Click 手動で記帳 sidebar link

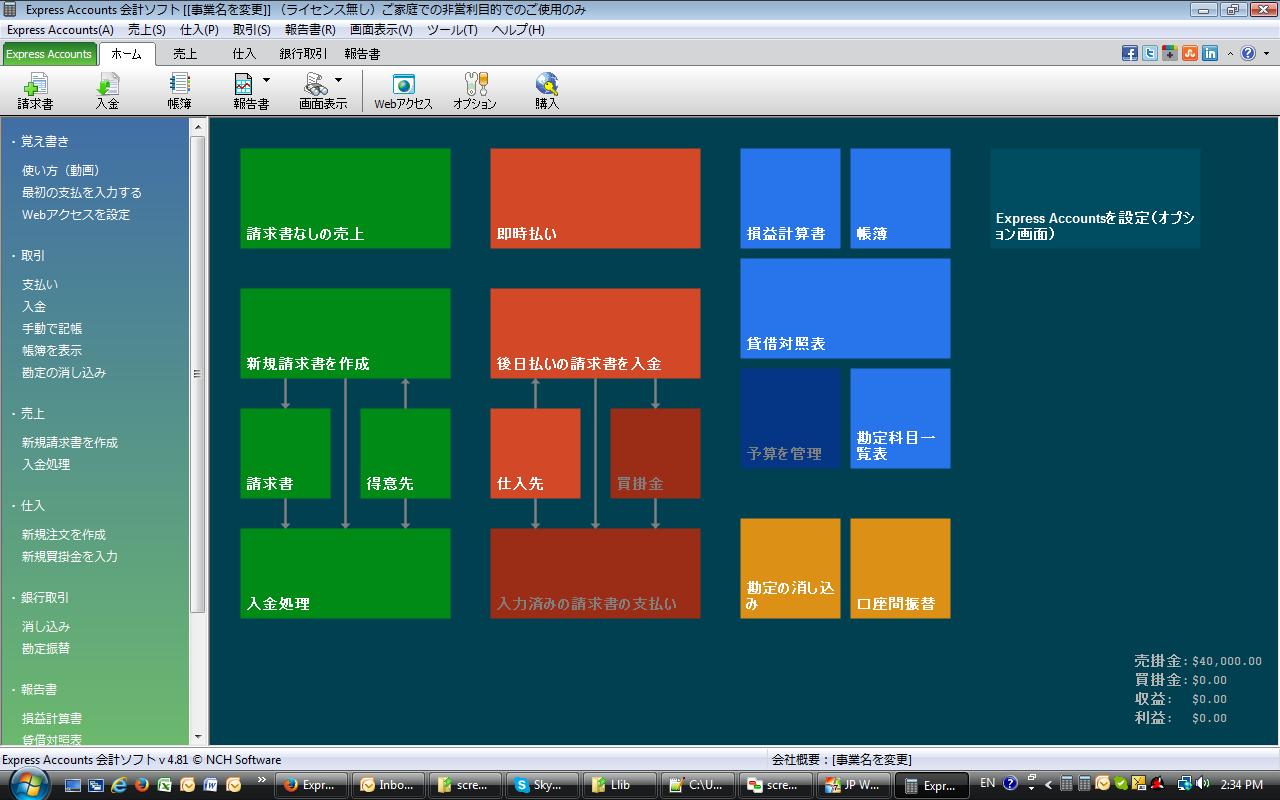(52, 329)
